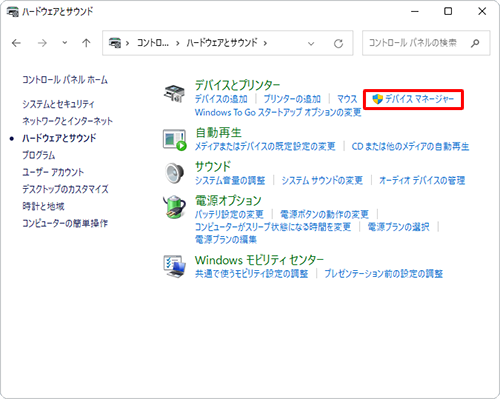500x399 pixels.
Task: Open プログラム in sidebar
Action: 38,155
